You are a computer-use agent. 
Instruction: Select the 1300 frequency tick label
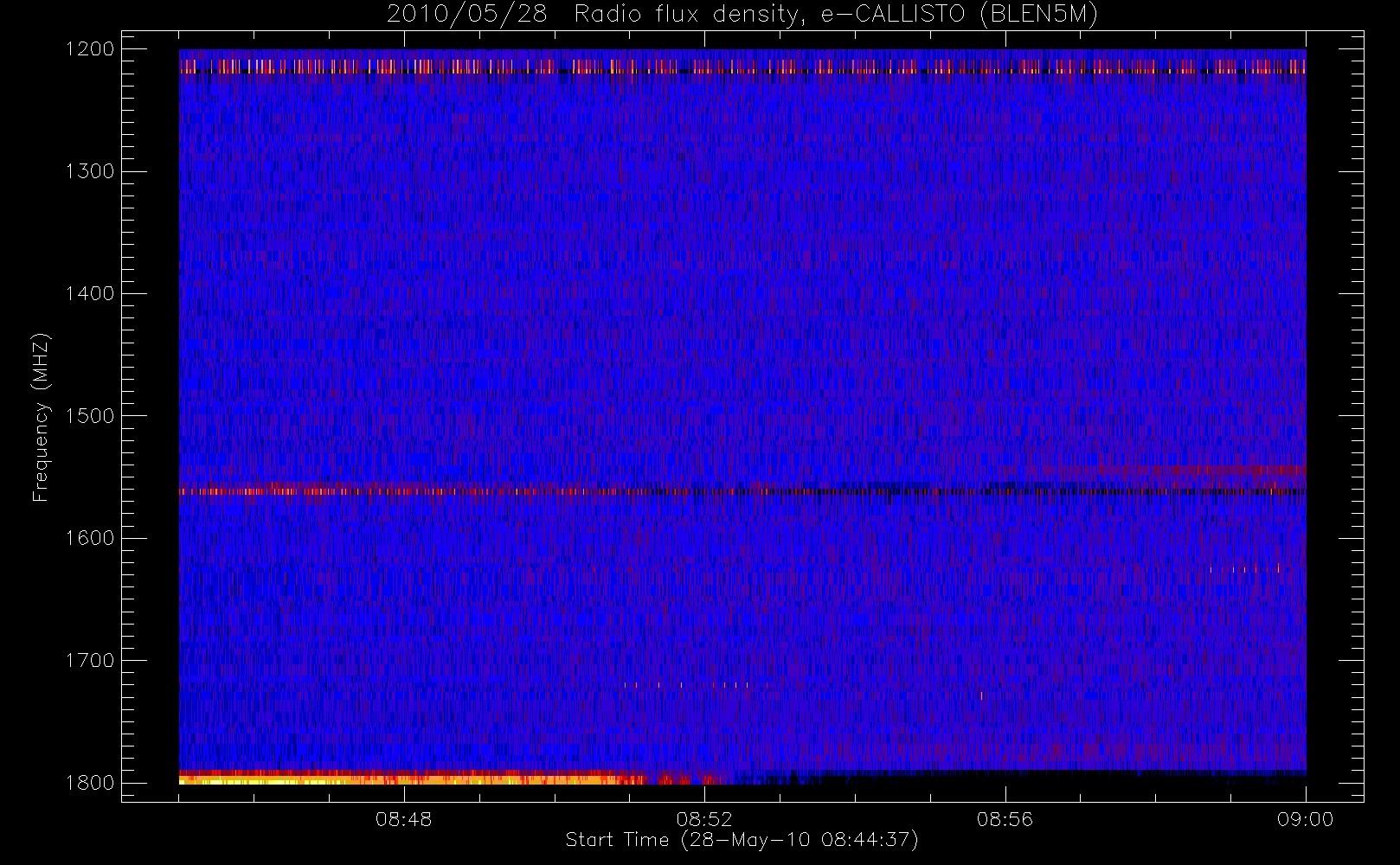pos(90,171)
